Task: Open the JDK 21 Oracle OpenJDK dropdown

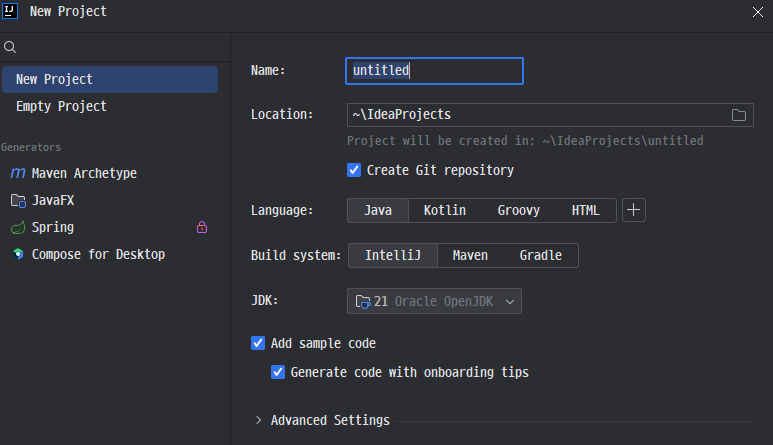Action: tap(434, 301)
